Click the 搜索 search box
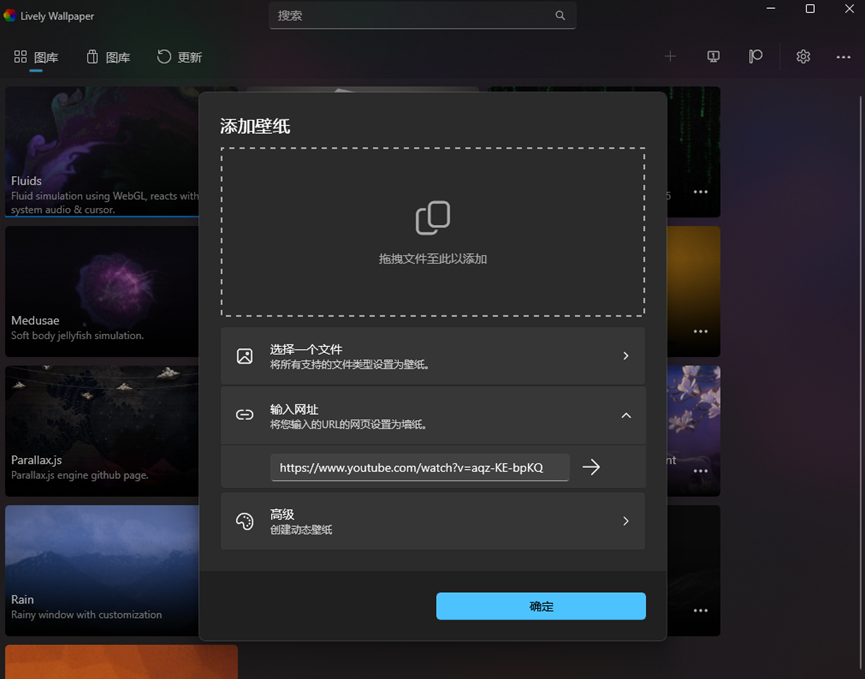Image resolution: width=865 pixels, height=679 pixels. [422, 15]
